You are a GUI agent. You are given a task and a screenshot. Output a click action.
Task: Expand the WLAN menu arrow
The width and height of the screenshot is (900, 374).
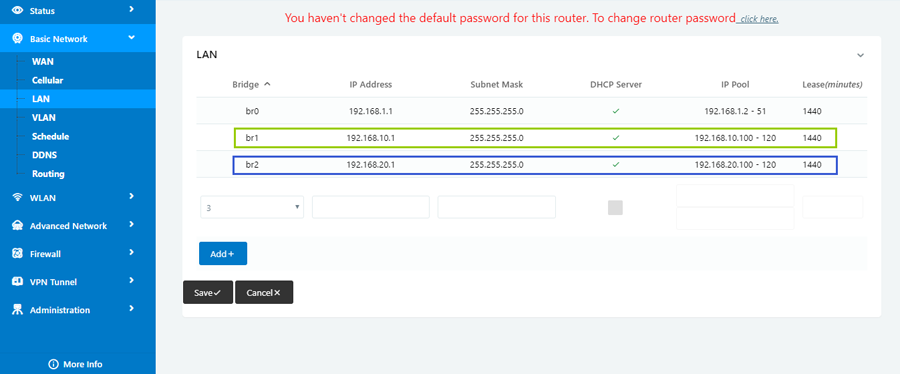[131, 196]
